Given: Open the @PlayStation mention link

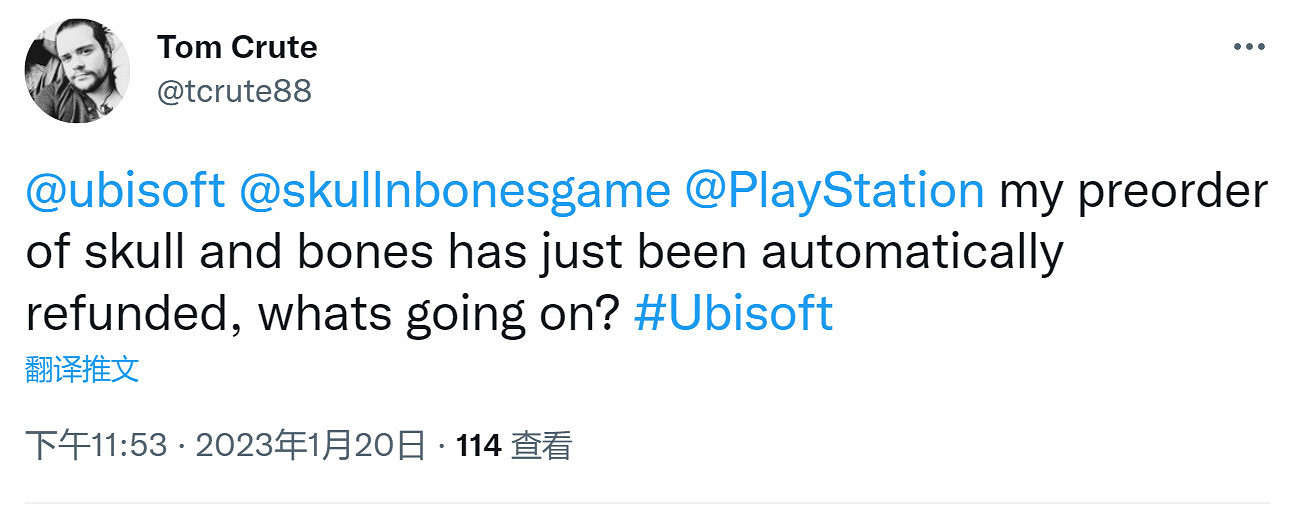Looking at the screenshot, I should pyautogui.click(x=835, y=191).
